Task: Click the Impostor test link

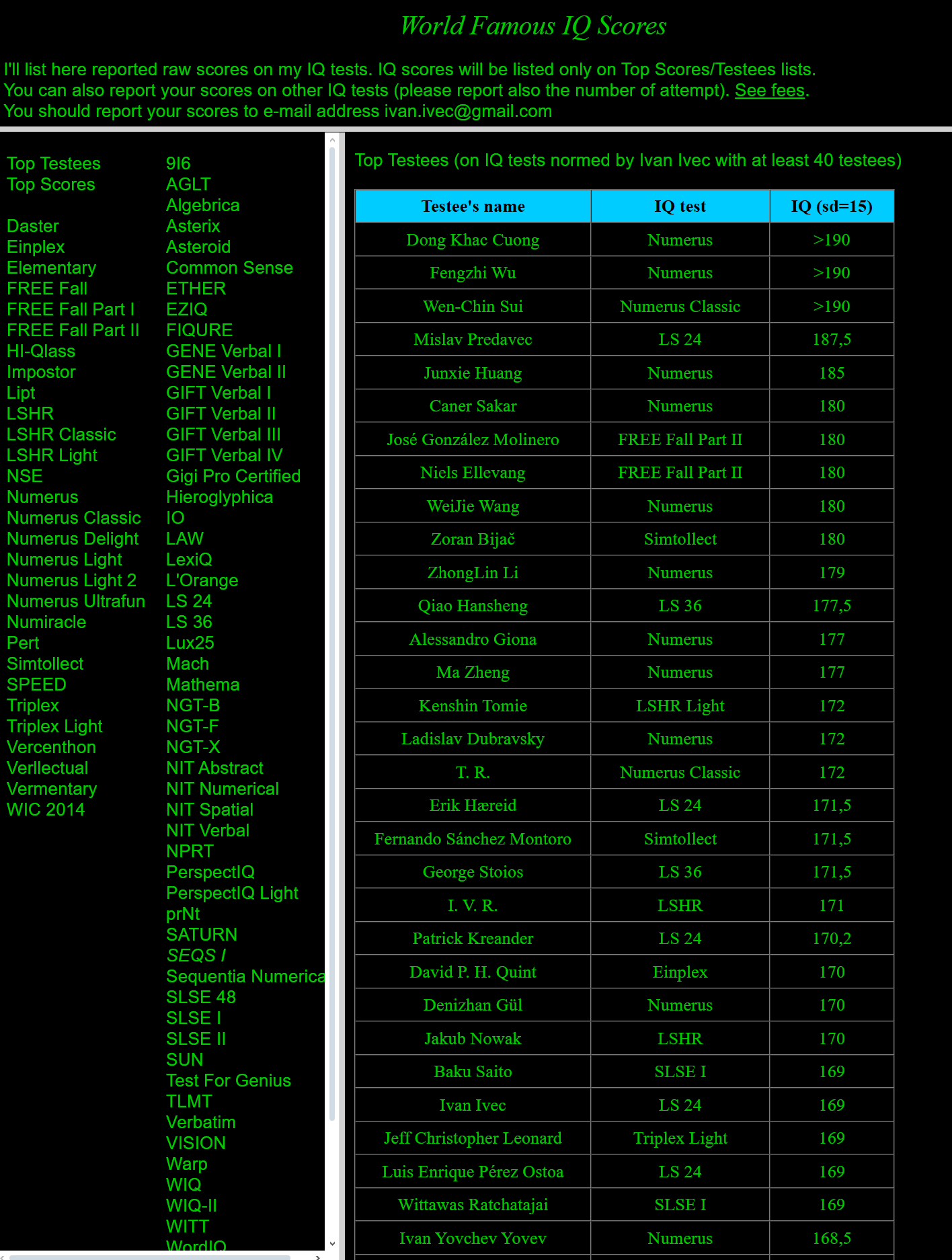Action: tap(41, 372)
